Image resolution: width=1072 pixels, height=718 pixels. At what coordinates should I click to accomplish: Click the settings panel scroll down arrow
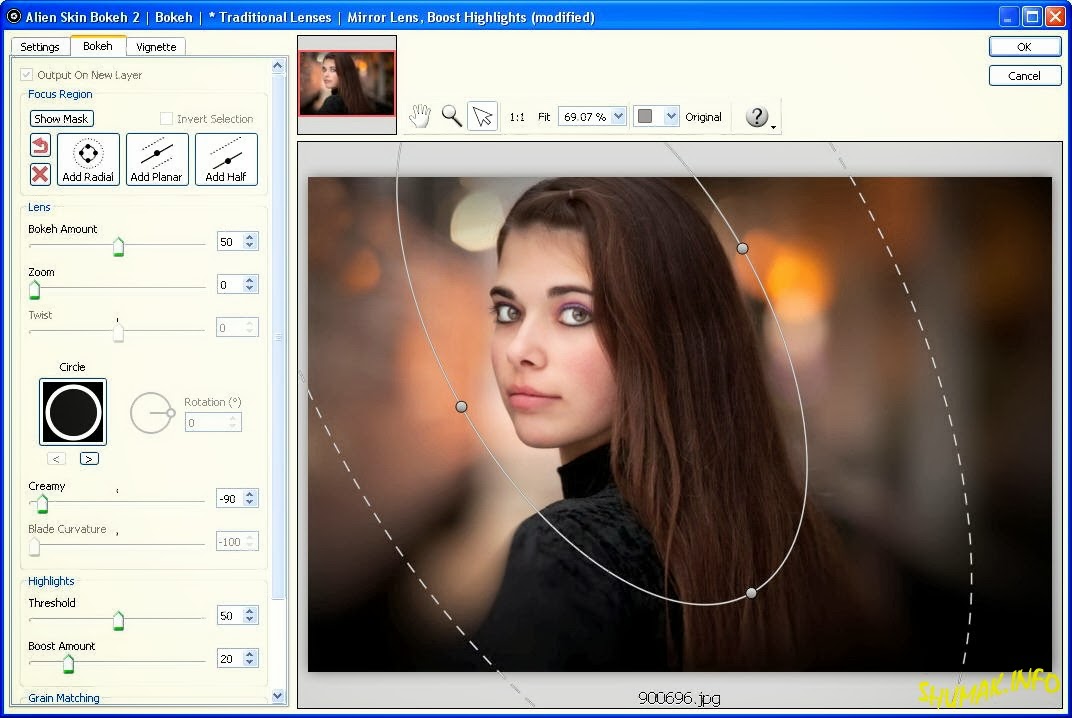coord(278,696)
